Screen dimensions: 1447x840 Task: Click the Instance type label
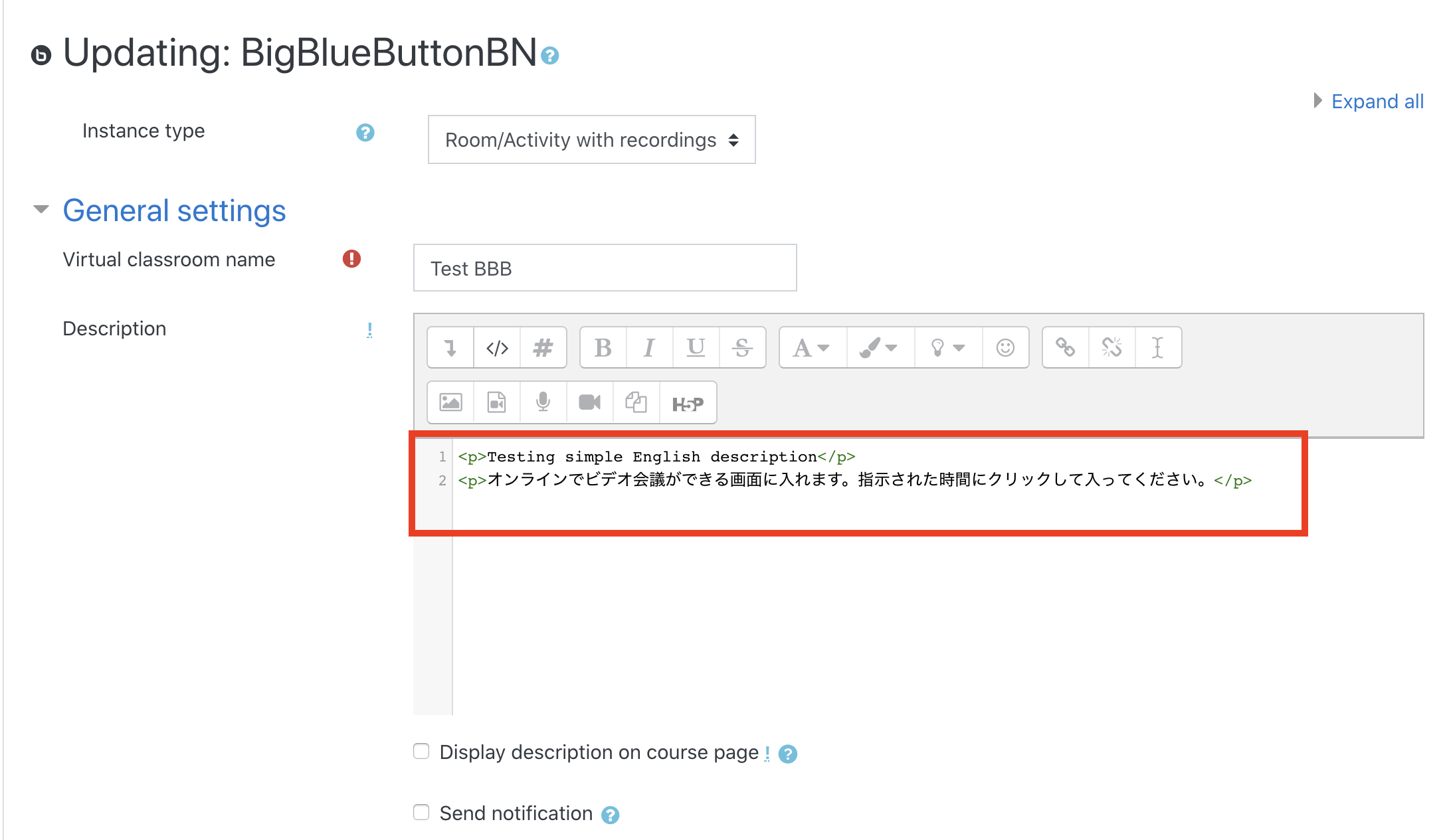click(144, 131)
